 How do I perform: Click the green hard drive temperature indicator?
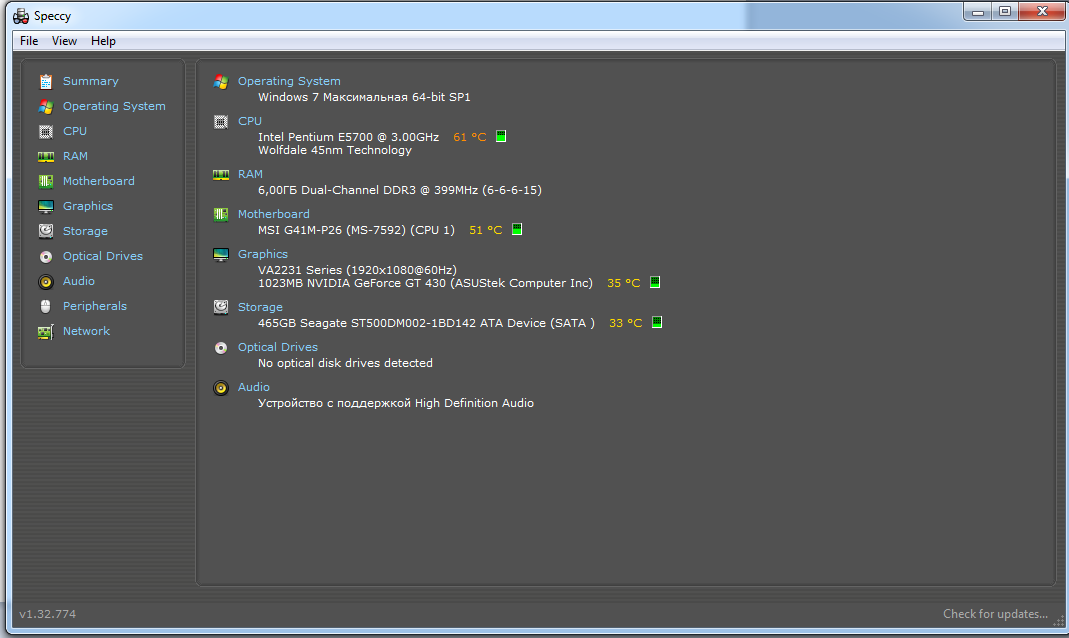pos(657,322)
